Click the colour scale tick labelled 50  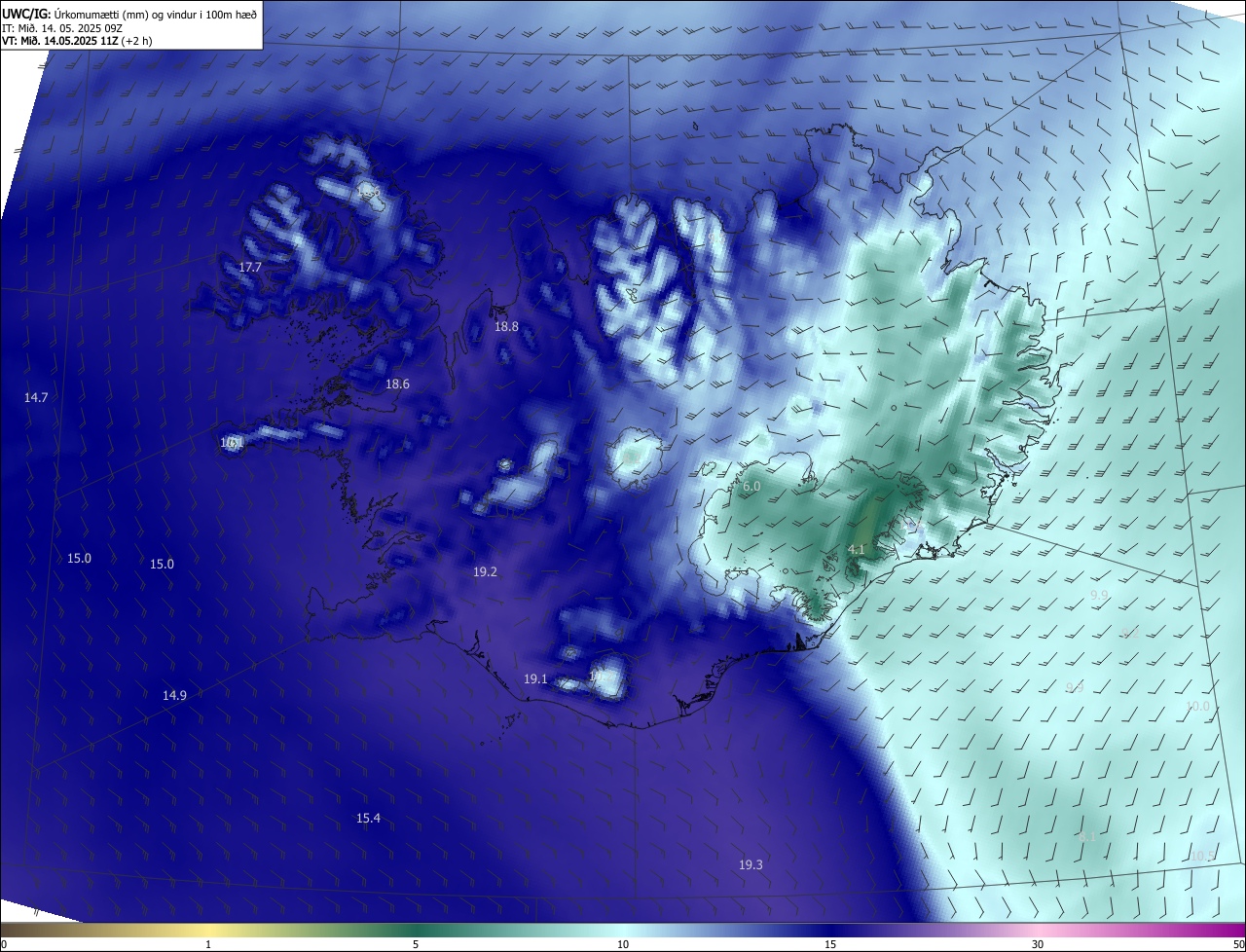tap(1238, 944)
